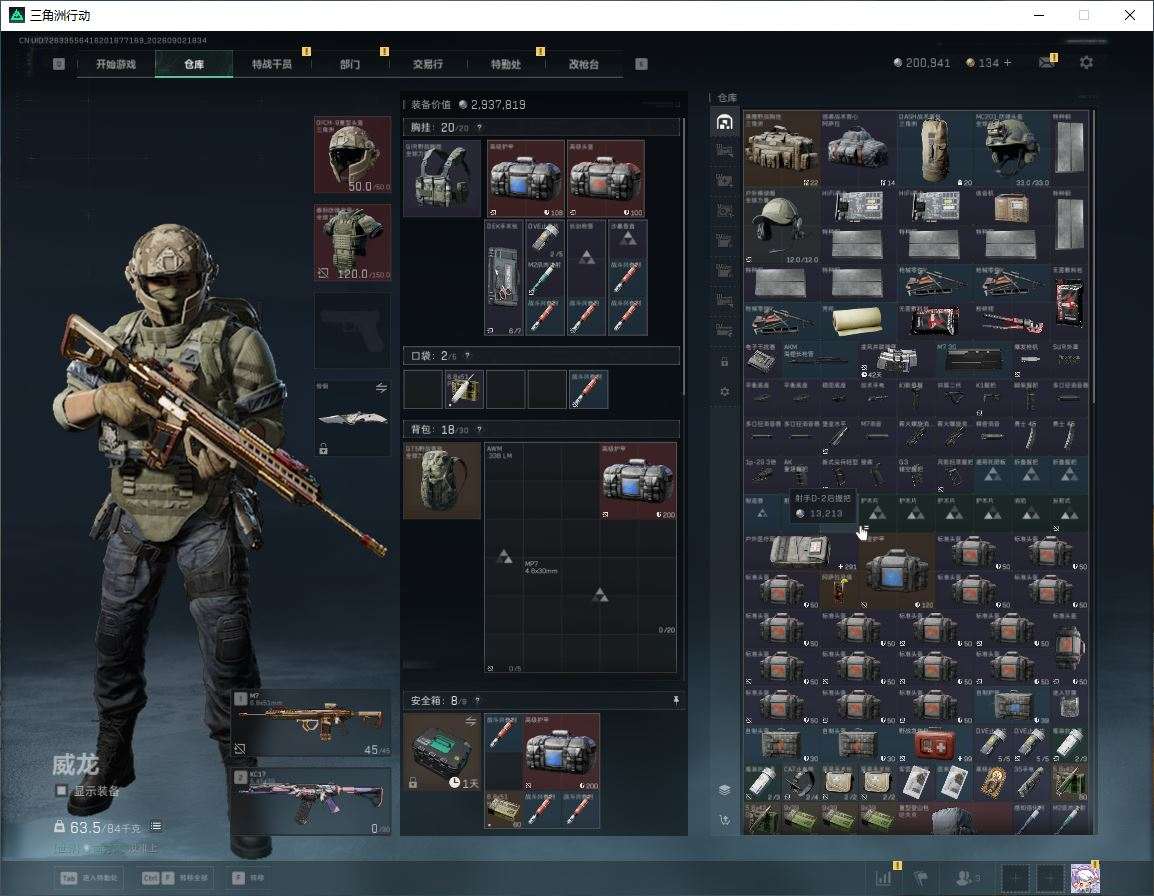Select secondary weapon KC17 slot
Image resolution: width=1154 pixels, height=896 pixels.
coord(311,802)
